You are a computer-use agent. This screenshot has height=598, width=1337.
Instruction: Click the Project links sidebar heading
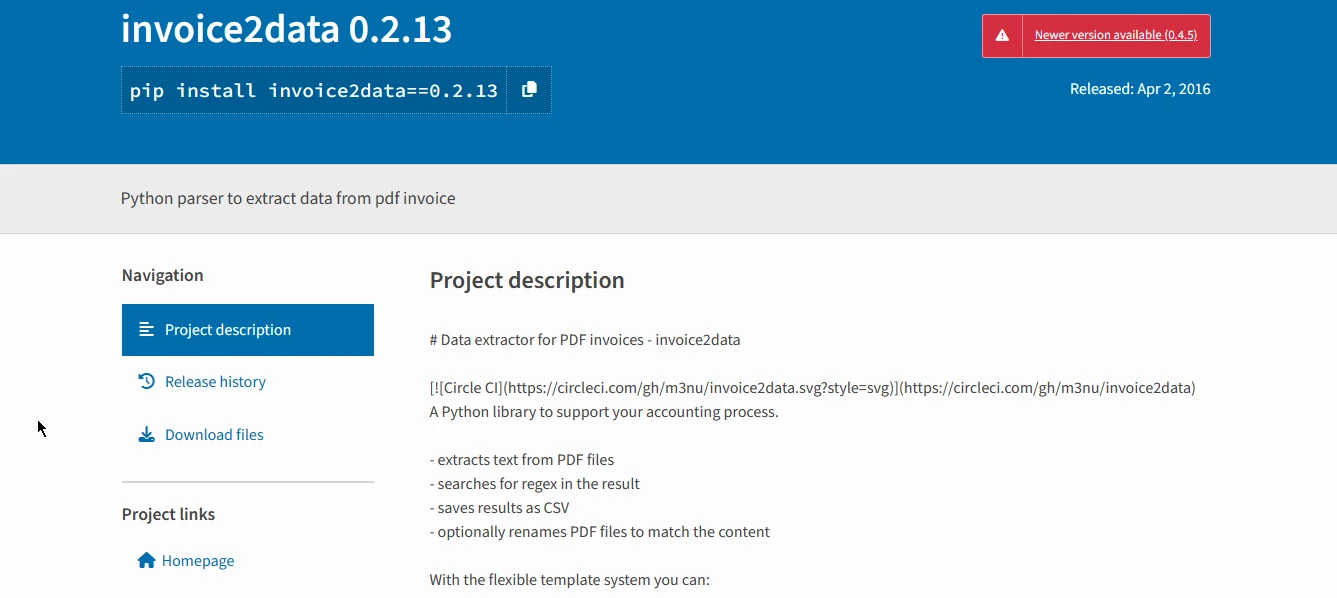pyautogui.click(x=168, y=514)
